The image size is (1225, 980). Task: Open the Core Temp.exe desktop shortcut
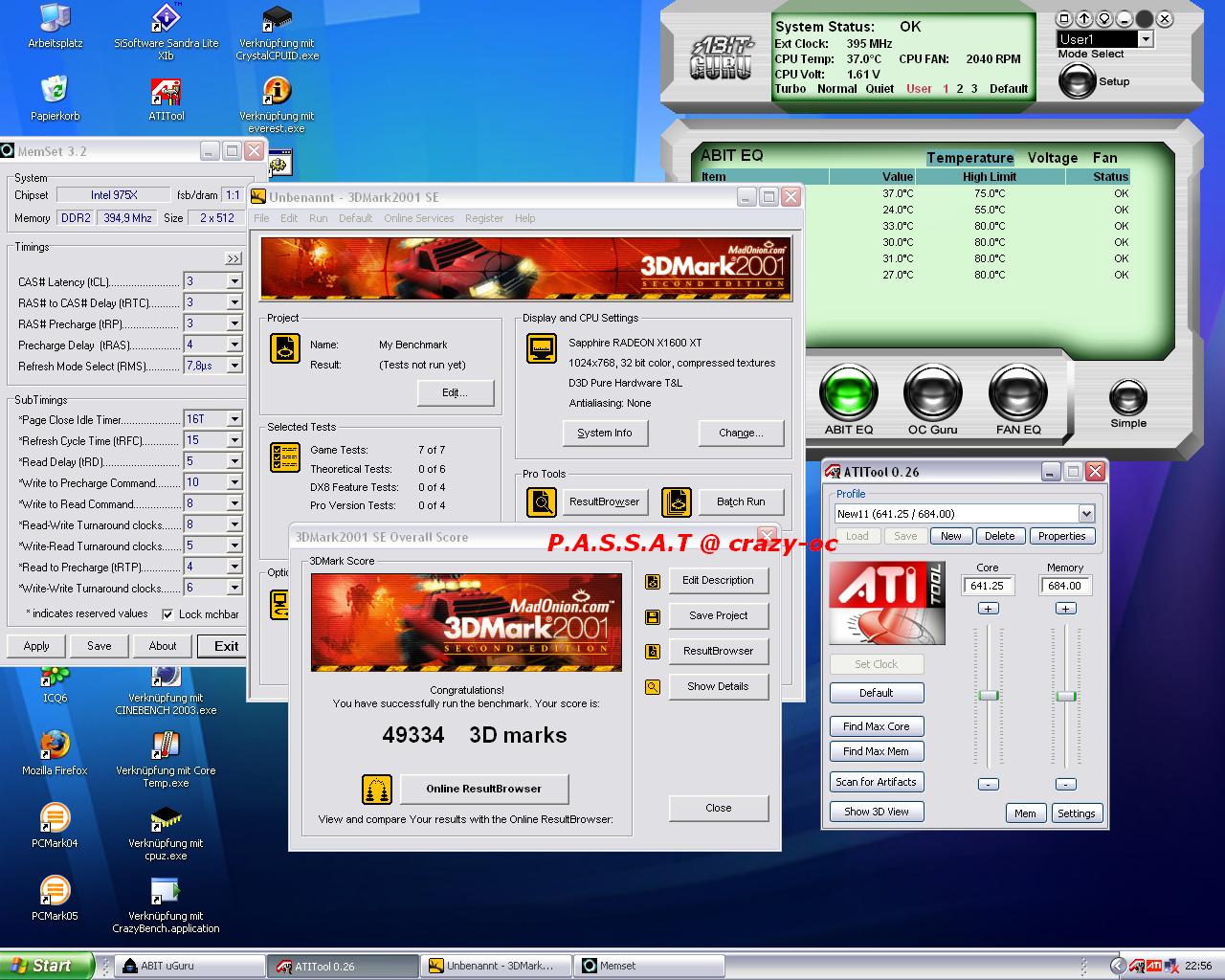pyautogui.click(x=167, y=760)
